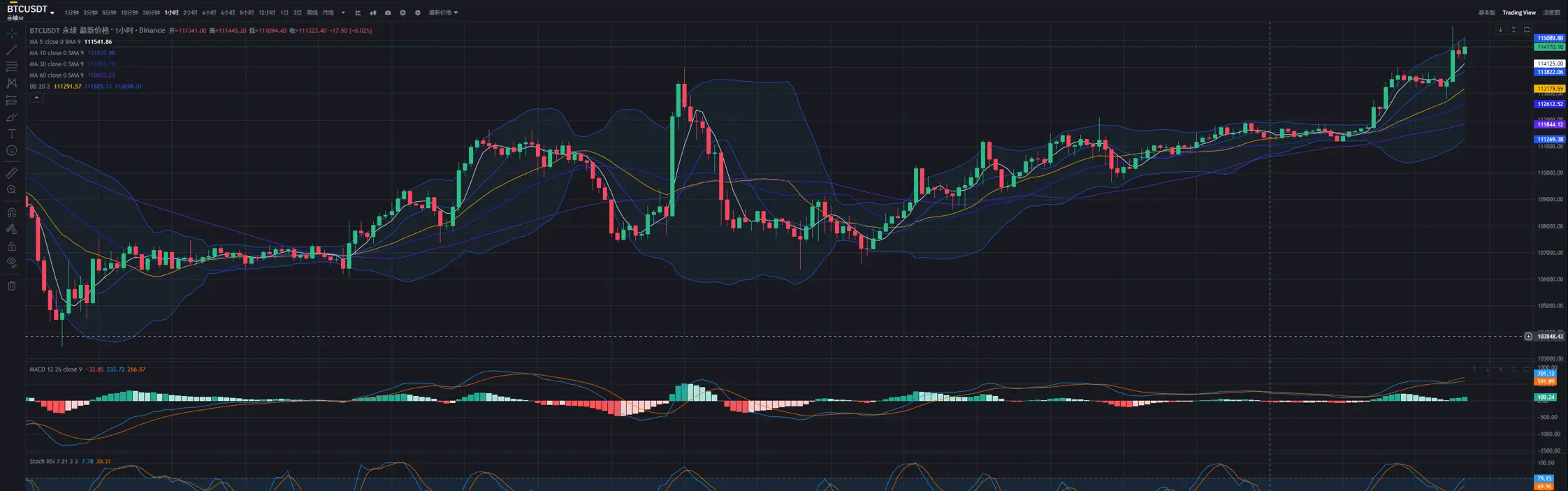Click the MA 30 close indicator legend

point(72,64)
